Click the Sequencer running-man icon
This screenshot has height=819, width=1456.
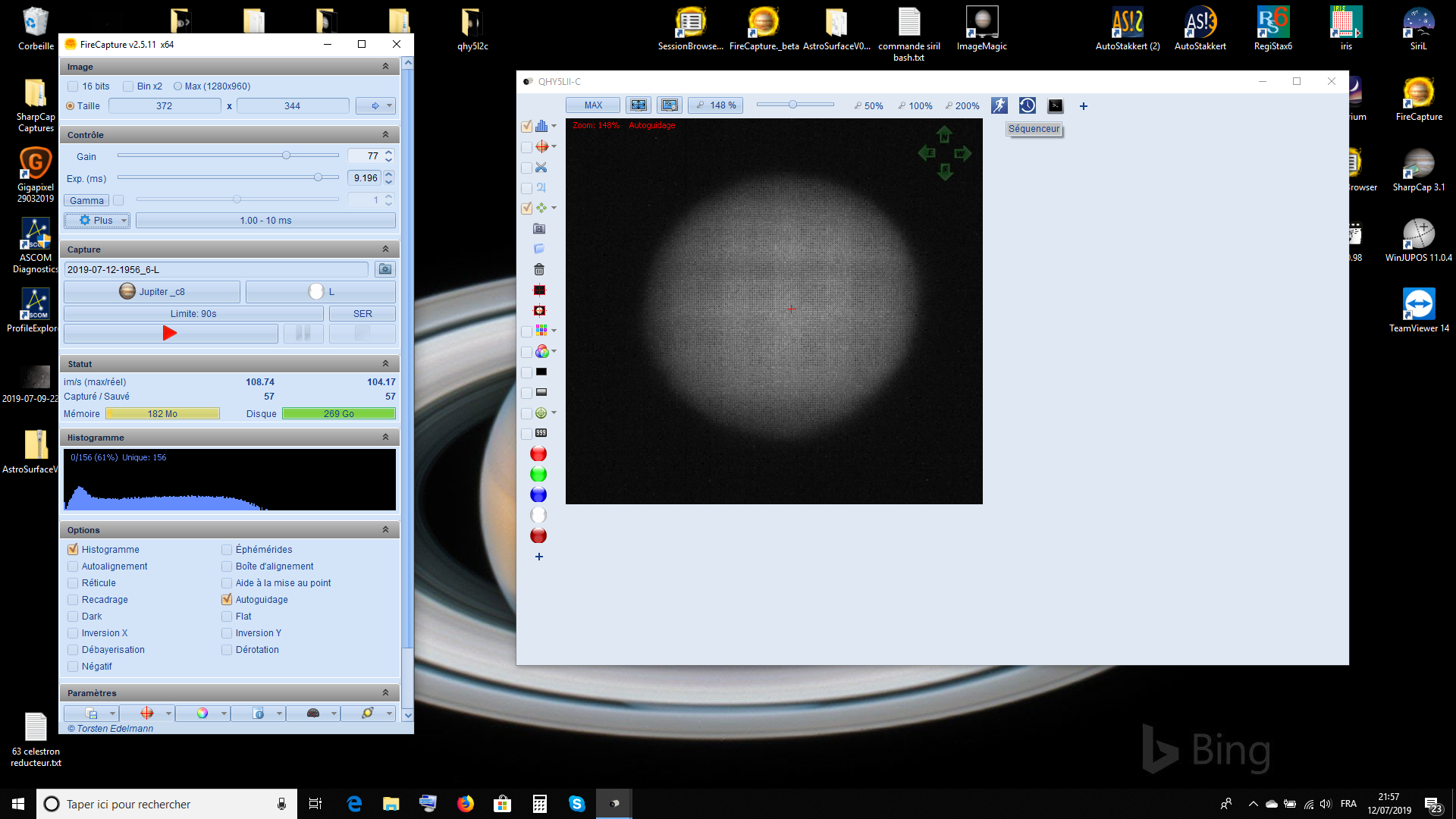[x=999, y=105]
